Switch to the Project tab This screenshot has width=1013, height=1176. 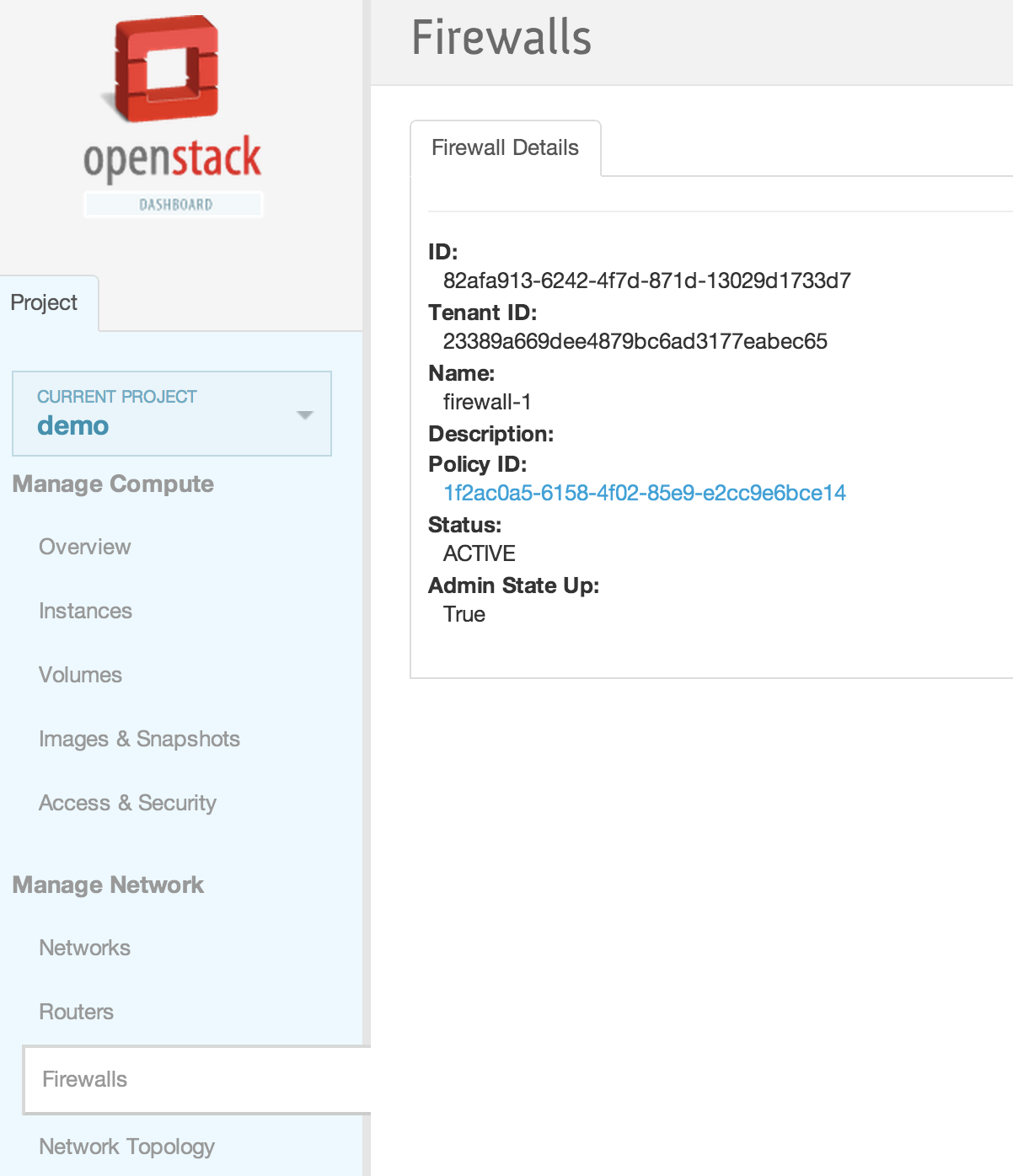click(45, 303)
